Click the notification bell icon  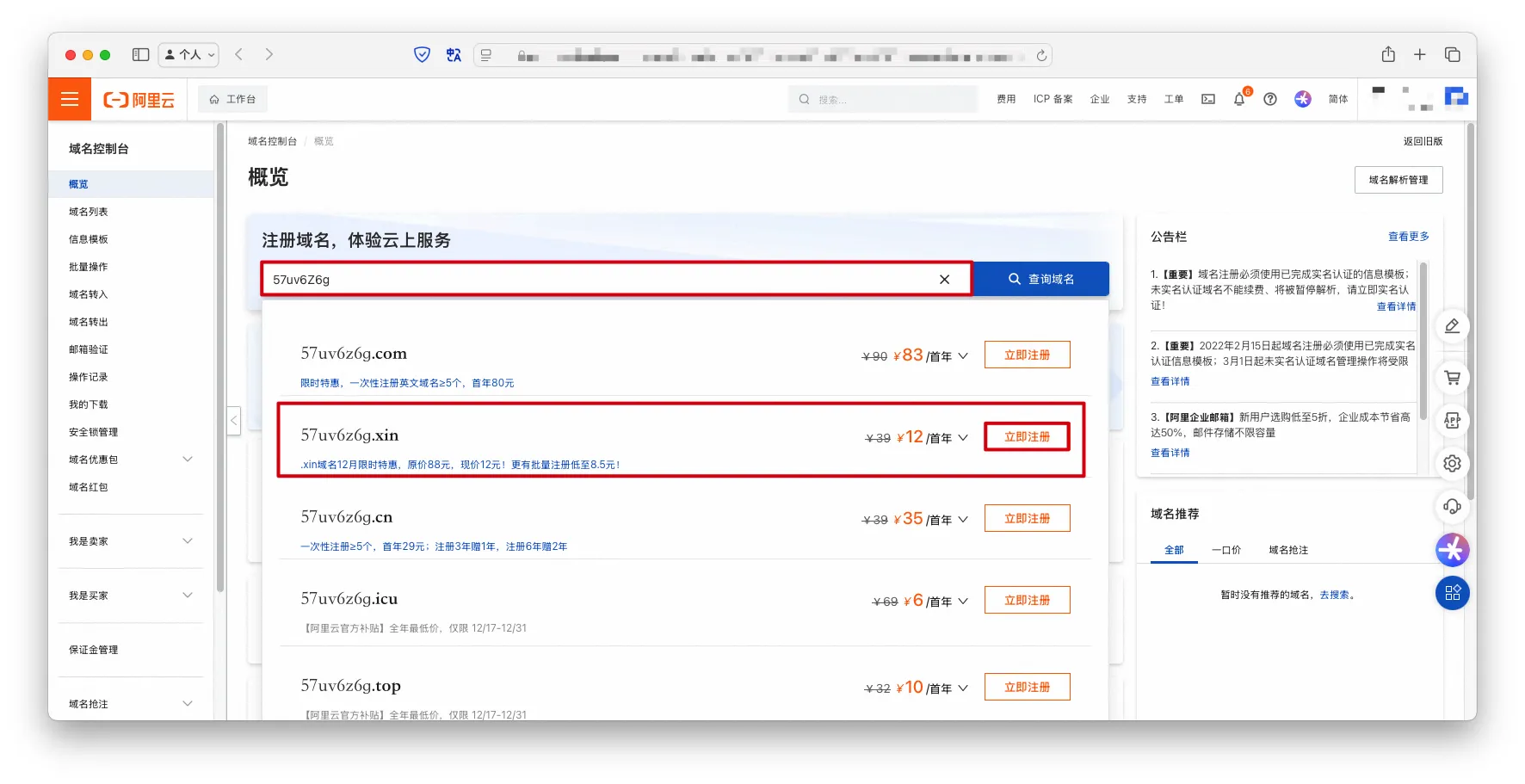coord(1238,100)
